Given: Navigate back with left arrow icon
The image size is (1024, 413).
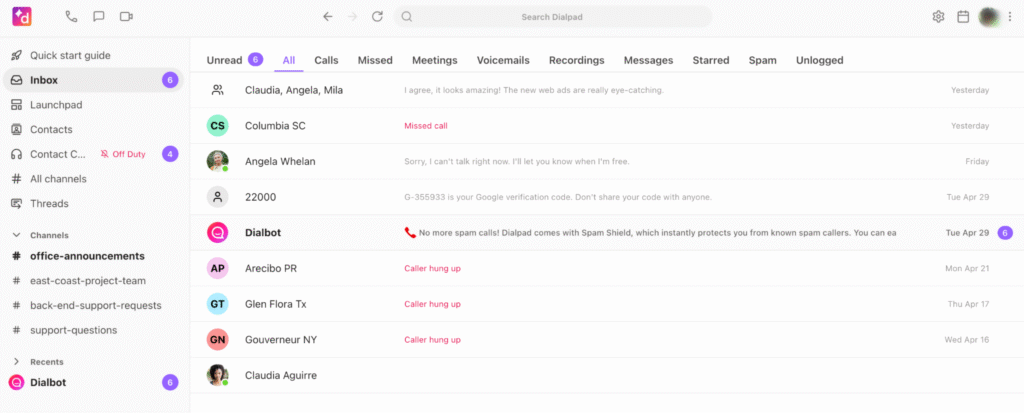Looking at the screenshot, I should pos(328,17).
